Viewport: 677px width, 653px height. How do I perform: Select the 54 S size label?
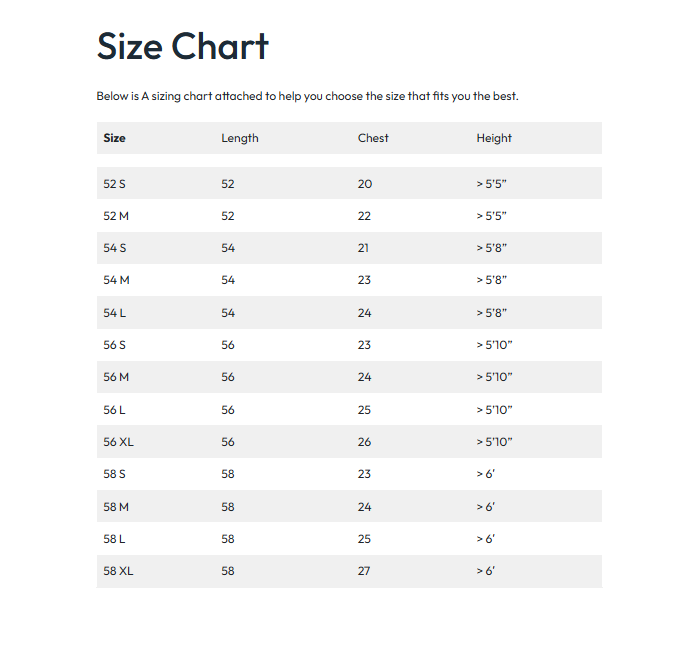(115, 248)
